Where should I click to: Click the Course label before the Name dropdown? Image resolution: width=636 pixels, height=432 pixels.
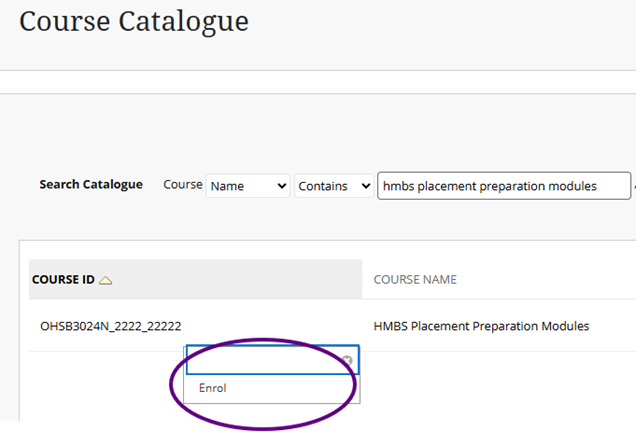coord(183,185)
